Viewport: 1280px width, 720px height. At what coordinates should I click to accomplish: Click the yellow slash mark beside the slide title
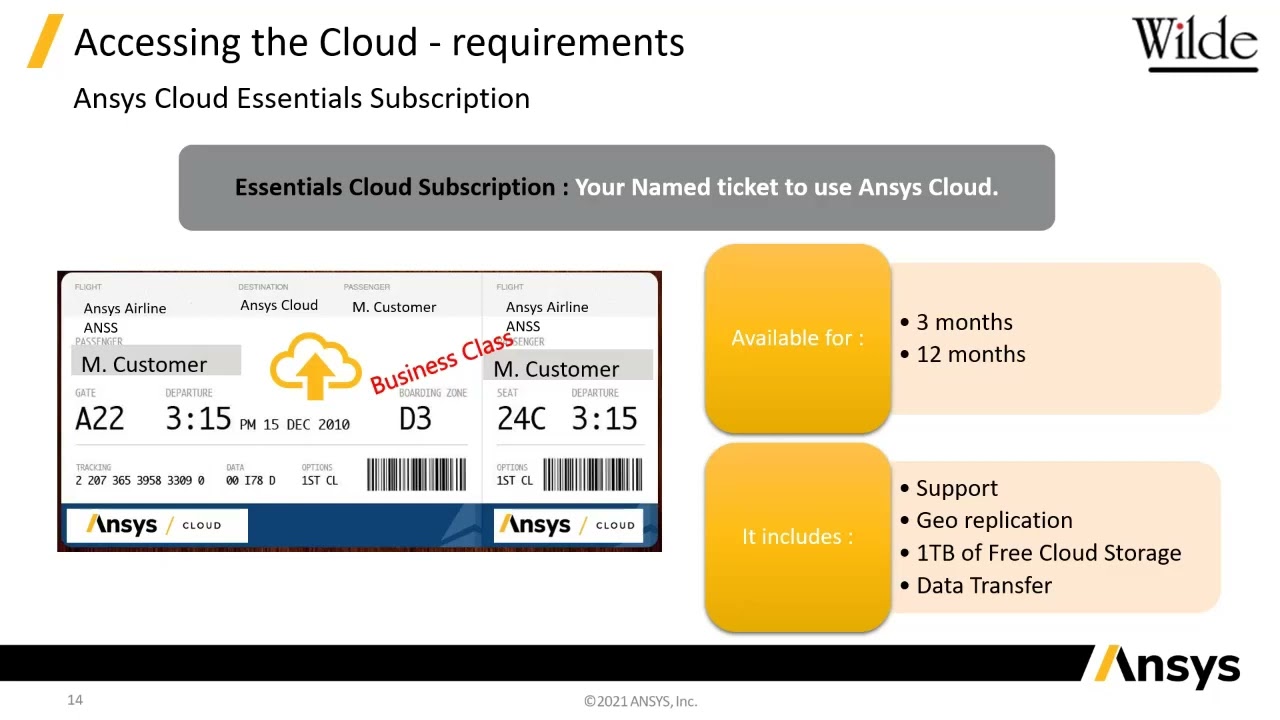(x=45, y=41)
